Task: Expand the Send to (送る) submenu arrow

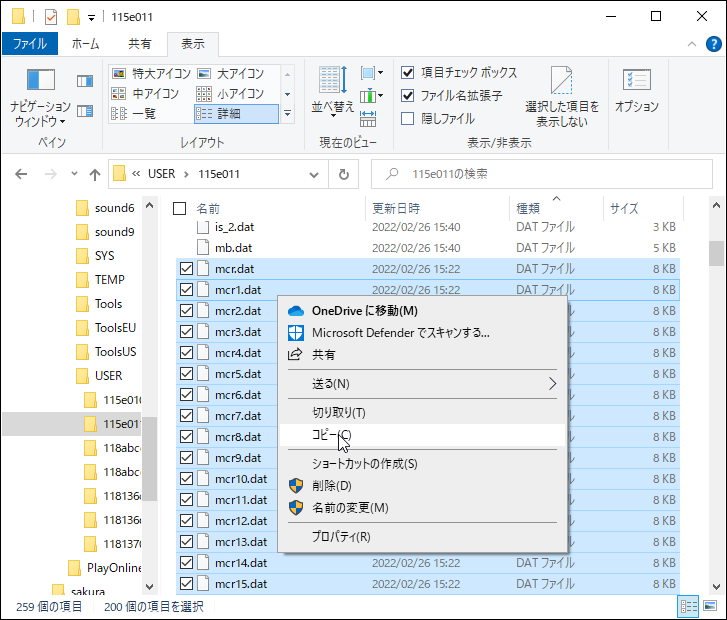Action: pyautogui.click(x=552, y=383)
